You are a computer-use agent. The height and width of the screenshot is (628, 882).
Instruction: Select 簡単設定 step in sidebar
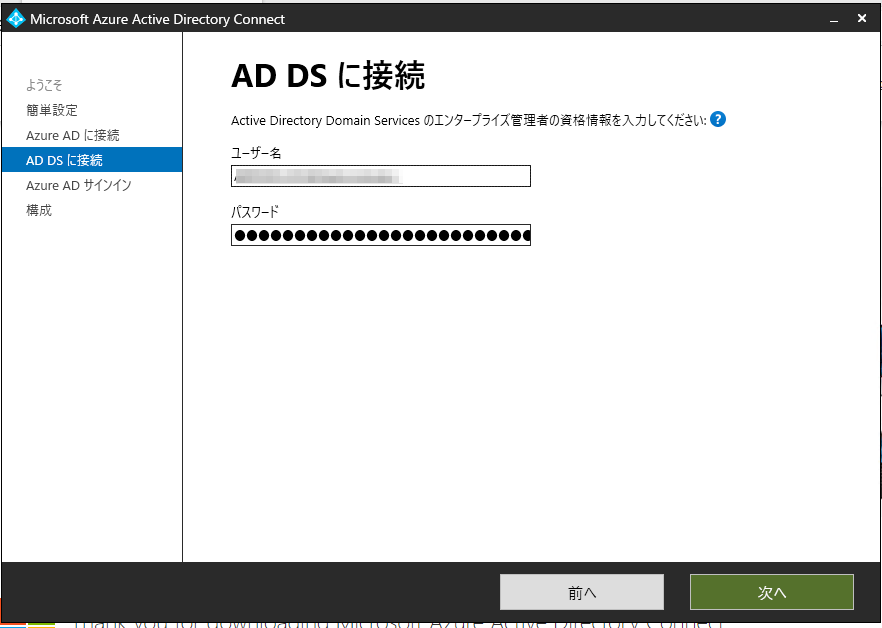tap(52, 110)
